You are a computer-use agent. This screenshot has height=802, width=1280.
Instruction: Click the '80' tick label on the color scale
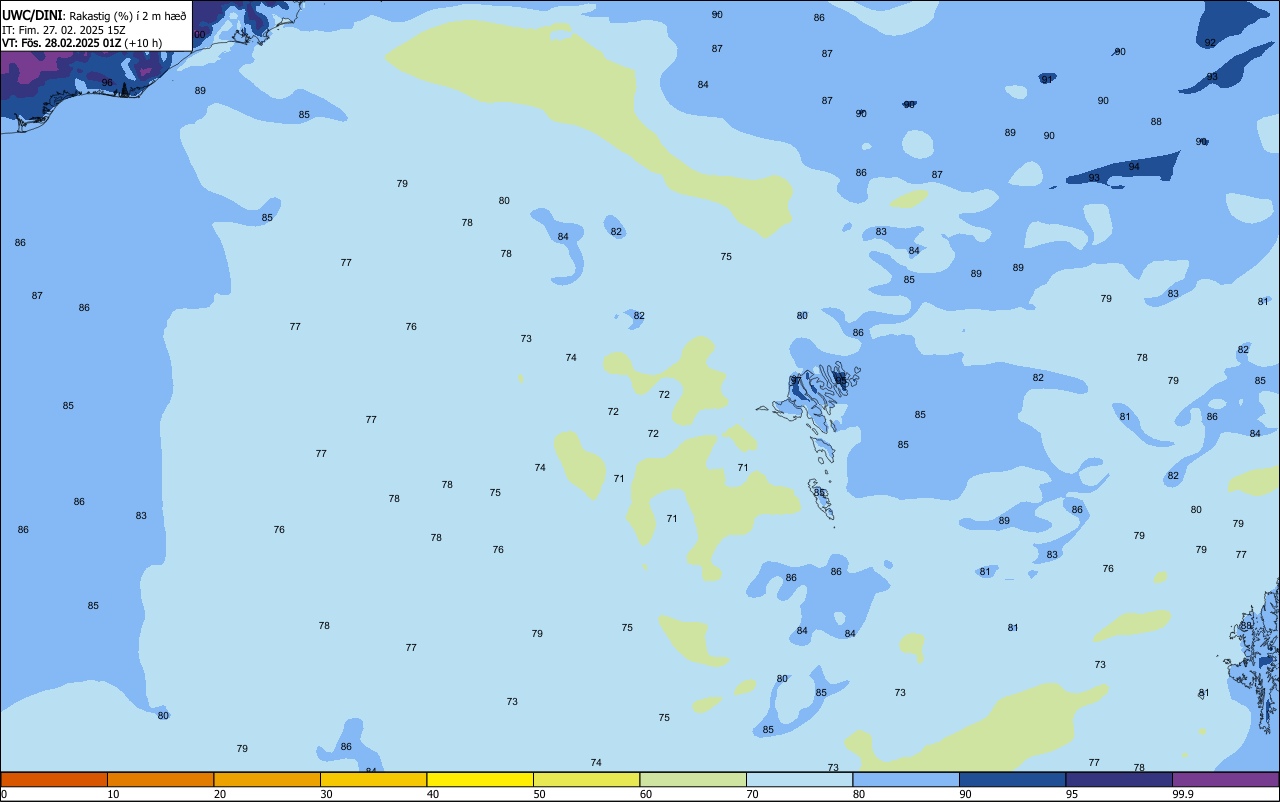pyautogui.click(x=859, y=794)
